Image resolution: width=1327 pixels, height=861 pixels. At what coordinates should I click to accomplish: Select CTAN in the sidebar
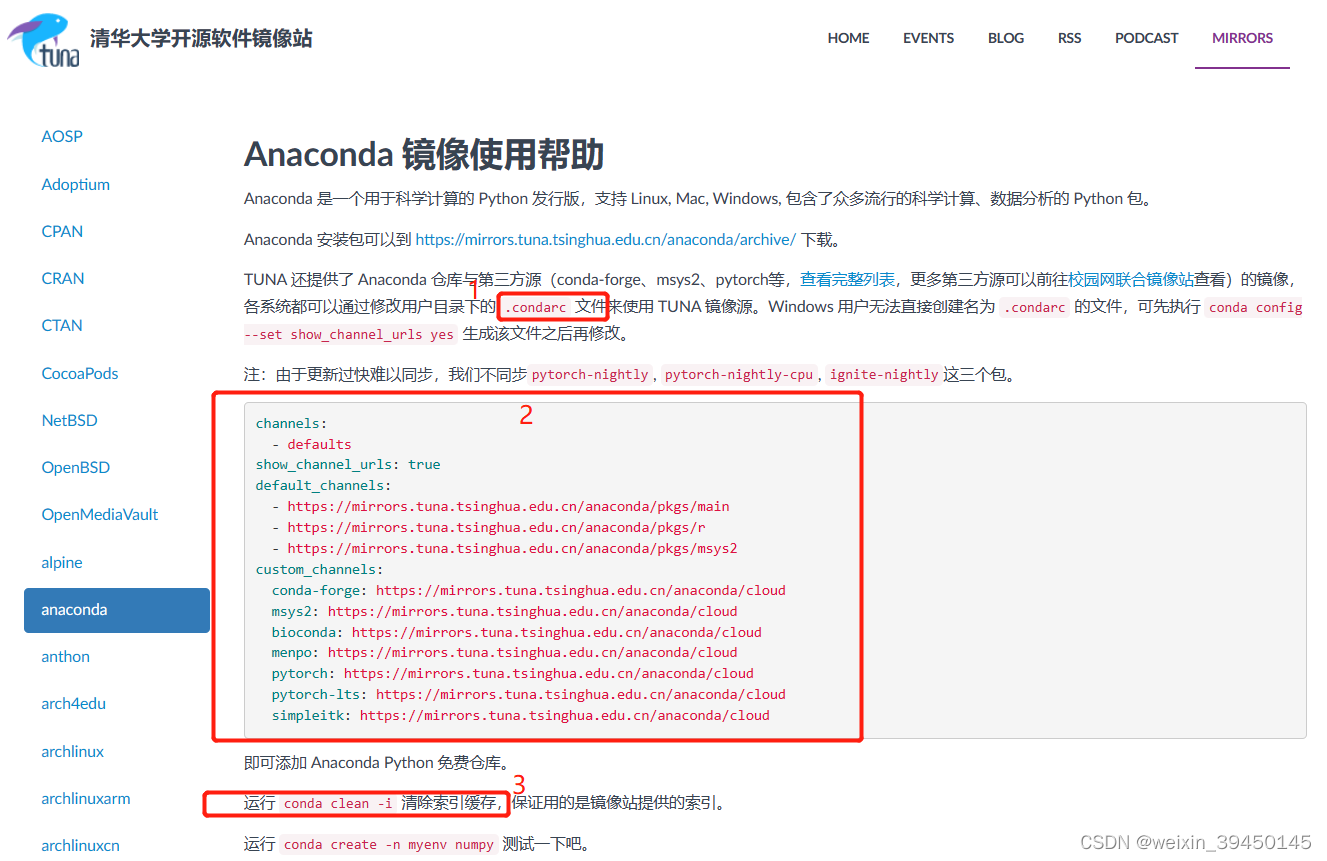[x=62, y=325]
